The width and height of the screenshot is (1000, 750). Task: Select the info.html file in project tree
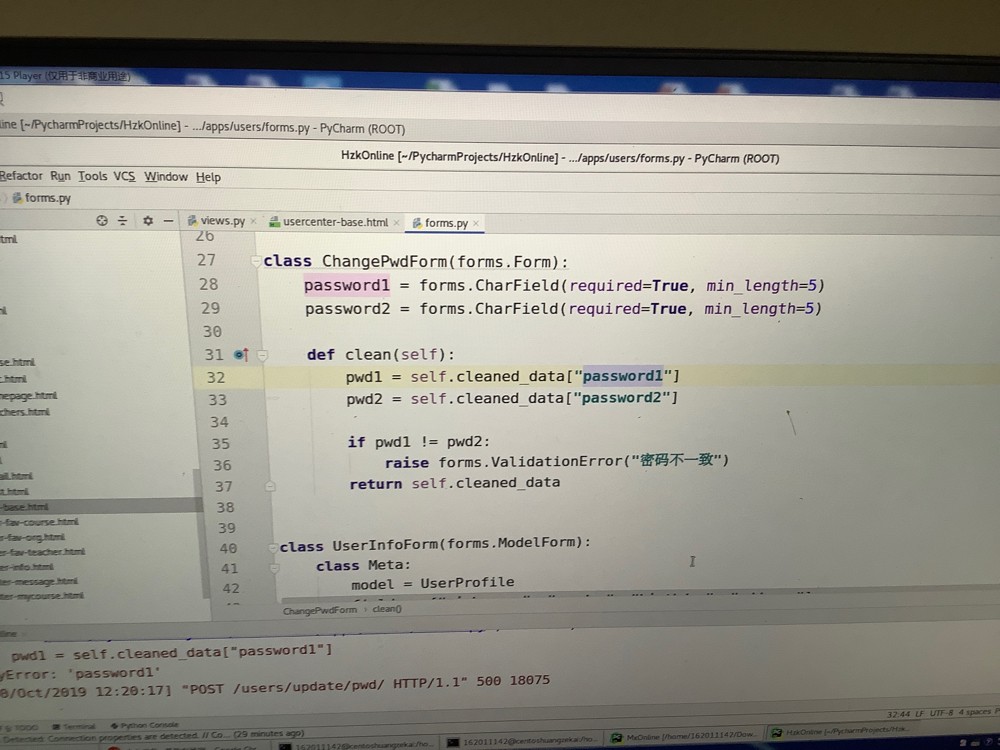(x=27, y=567)
